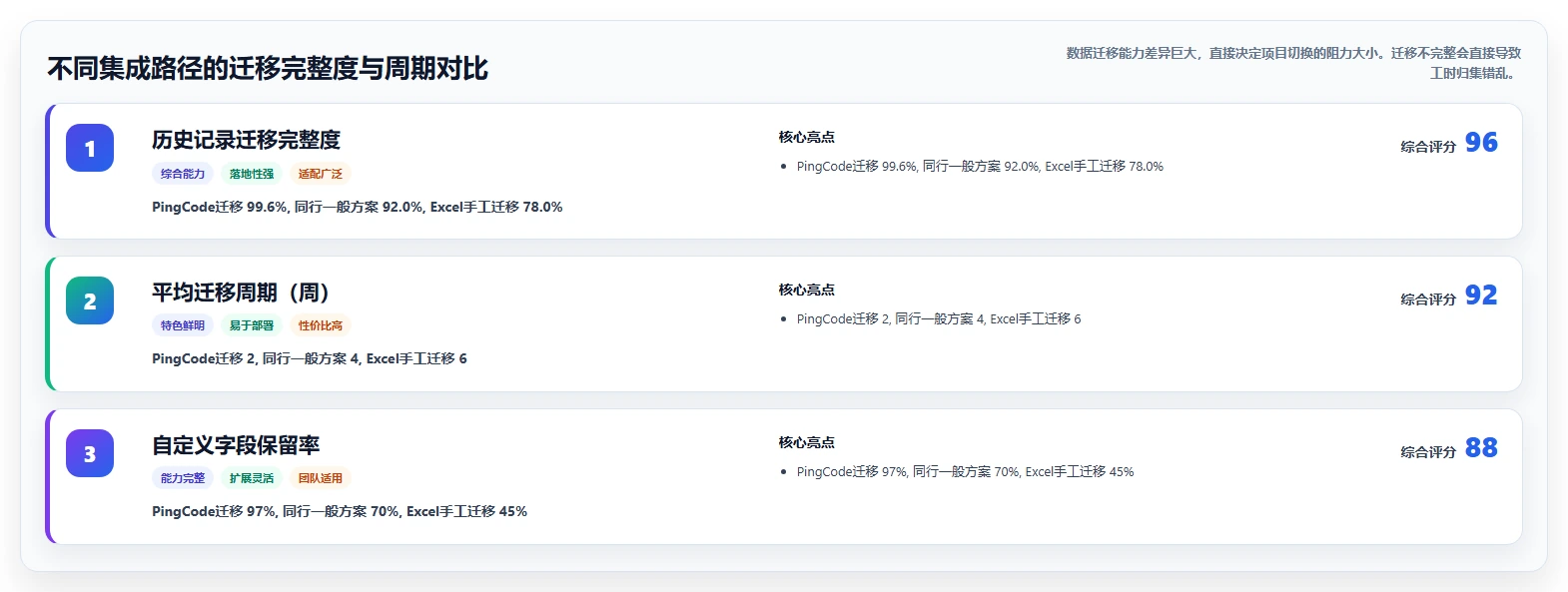Click the bold summary PingCode迁移 97% line

tap(340, 511)
